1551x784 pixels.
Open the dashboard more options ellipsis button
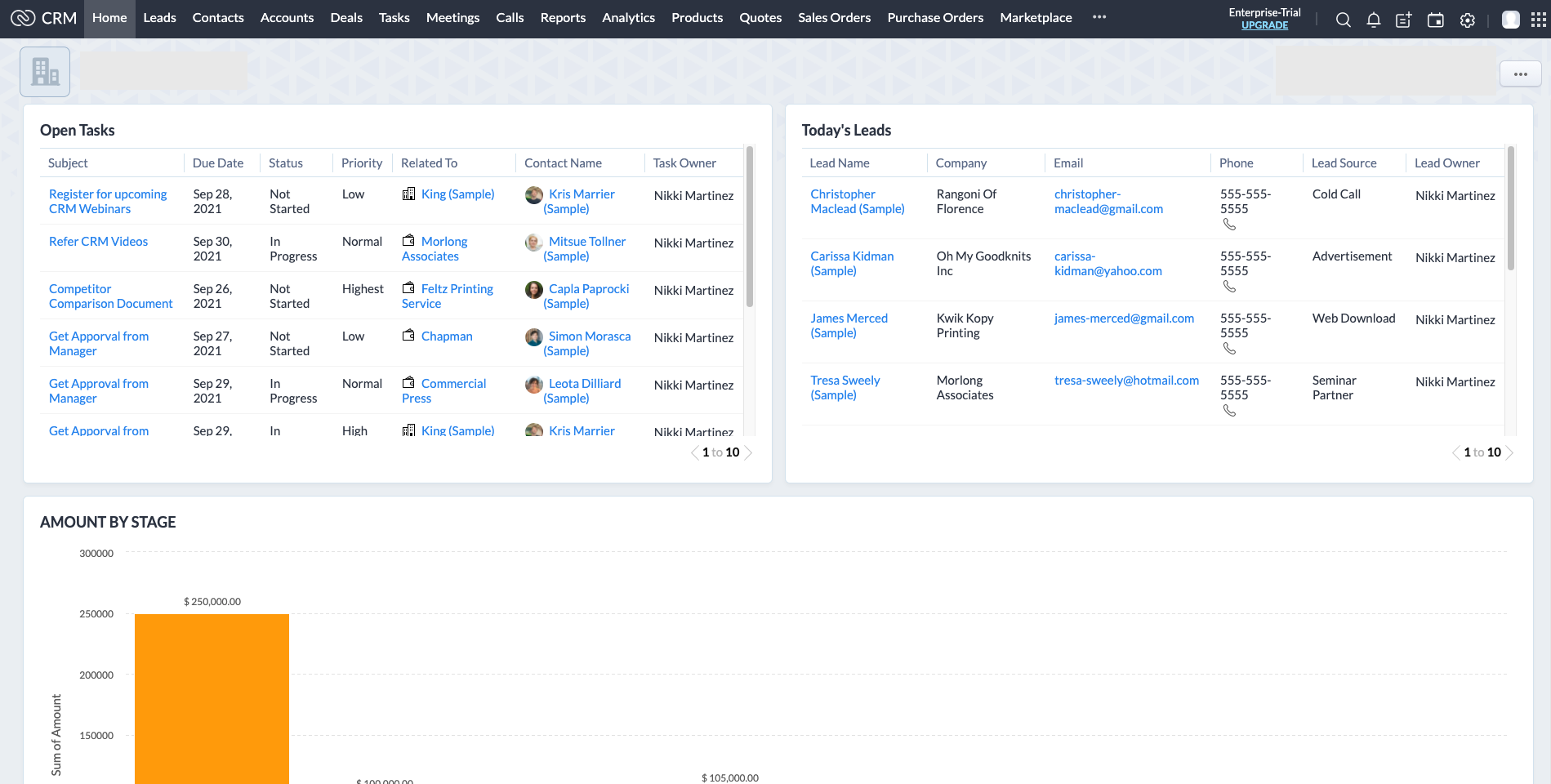point(1520,74)
